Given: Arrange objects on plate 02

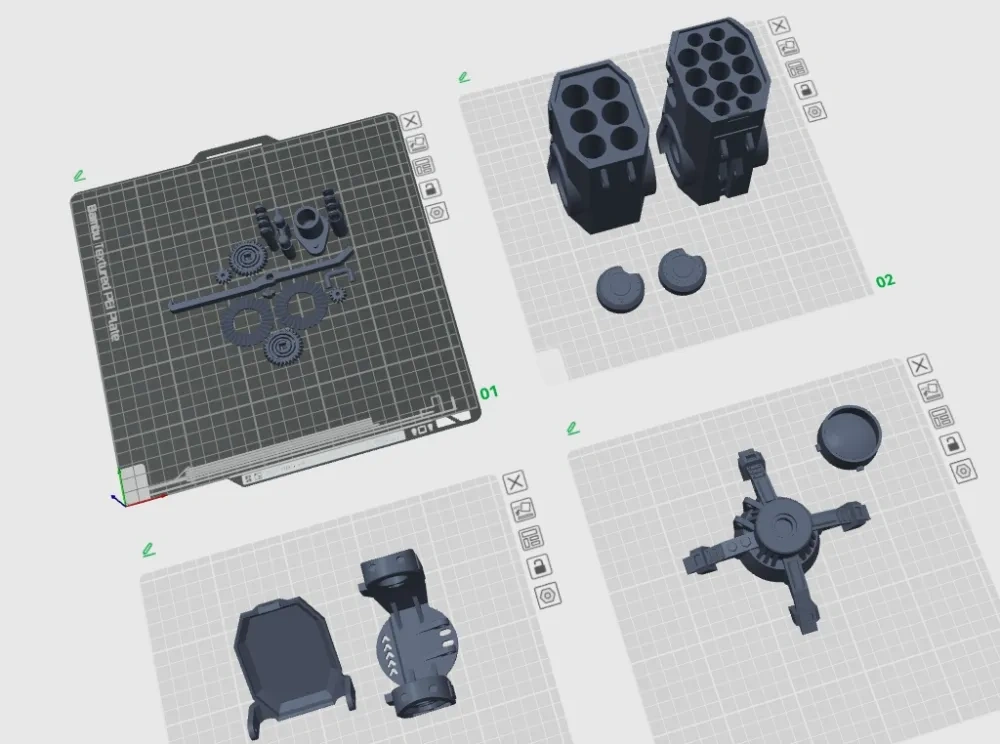Looking at the screenshot, I should pos(797,68).
